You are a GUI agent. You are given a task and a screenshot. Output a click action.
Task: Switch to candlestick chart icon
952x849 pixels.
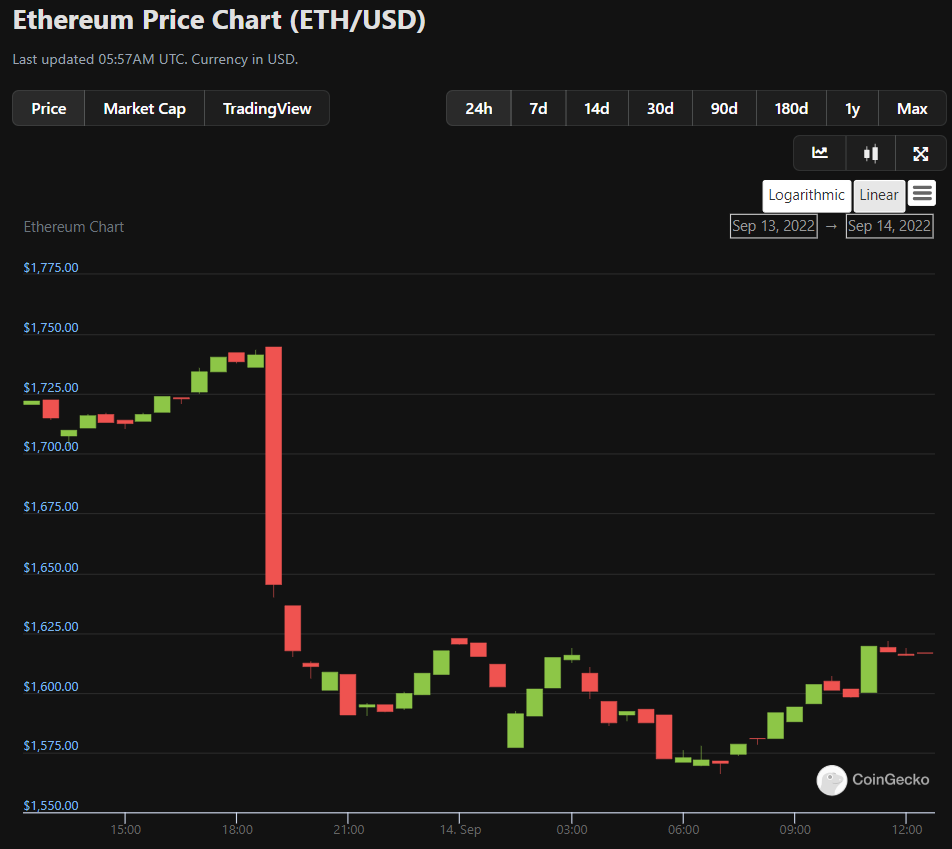click(x=871, y=153)
